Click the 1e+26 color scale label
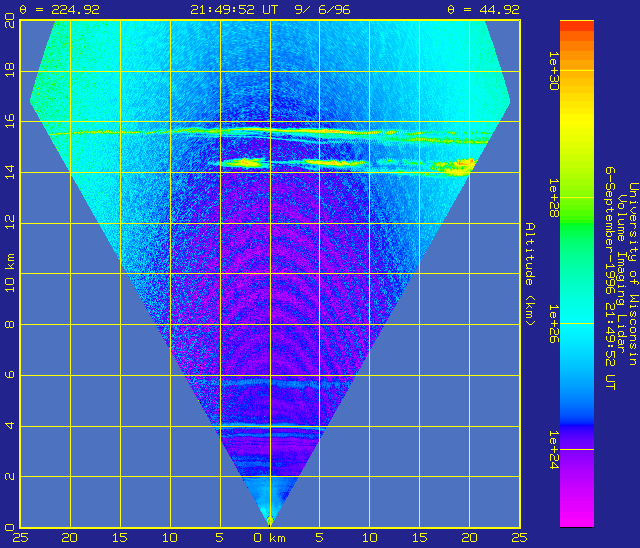The image size is (640, 548). point(553,324)
